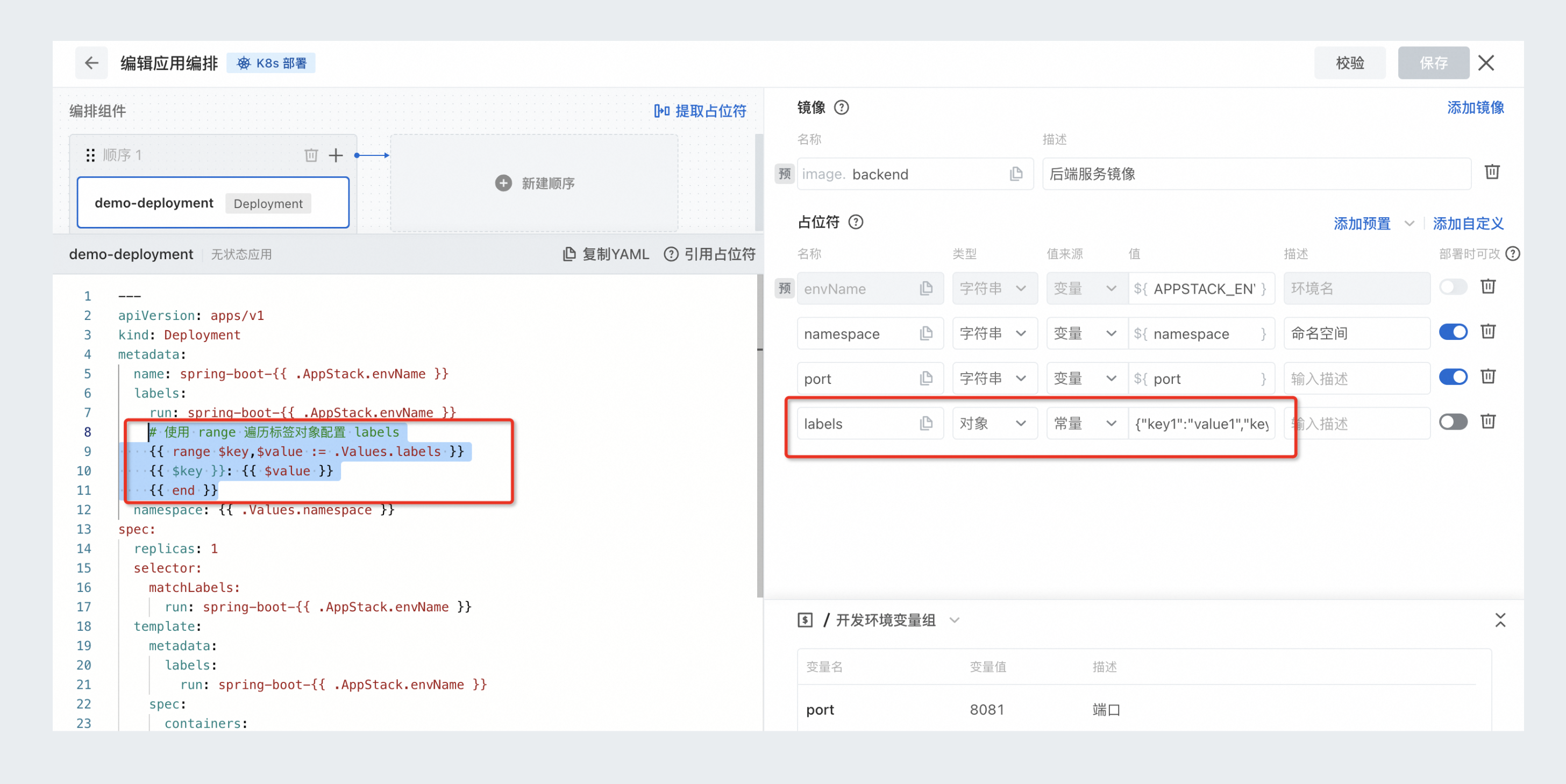
Task: Click line 14 'replicas: 1' in editor
Action: coord(176,549)
